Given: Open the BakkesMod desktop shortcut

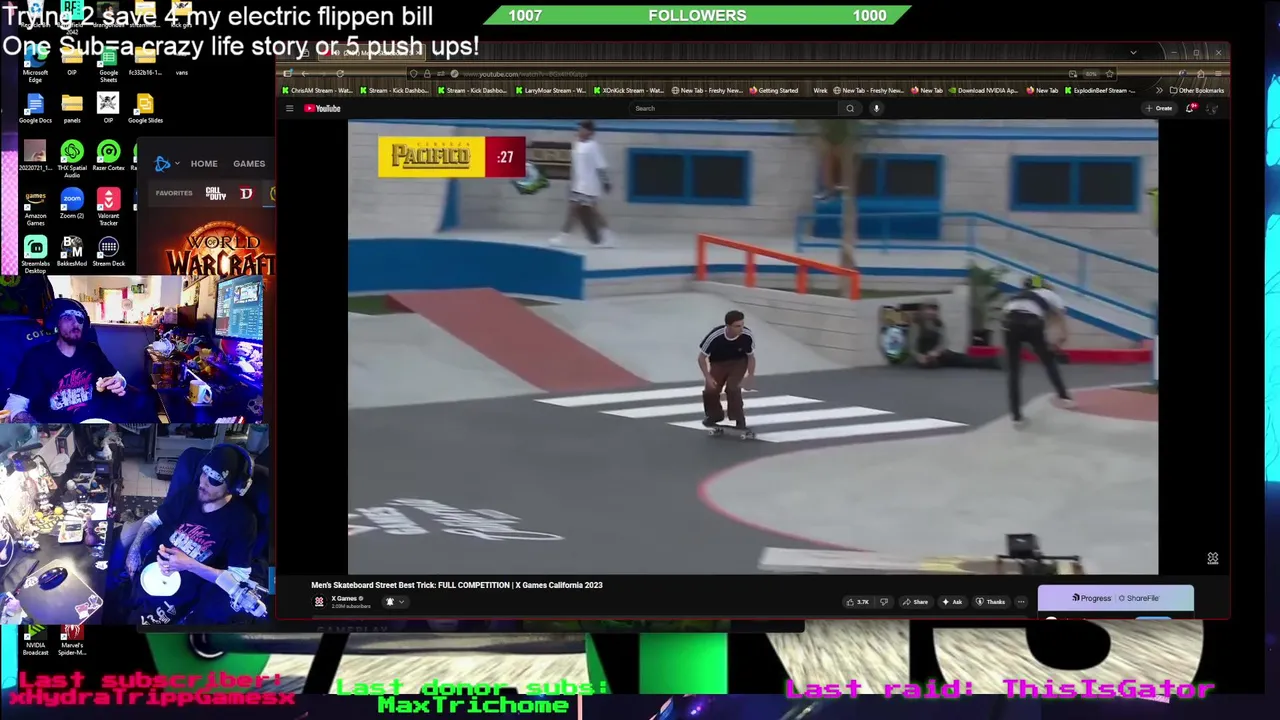Looking at the screenshot, I should tap(72, 252).
